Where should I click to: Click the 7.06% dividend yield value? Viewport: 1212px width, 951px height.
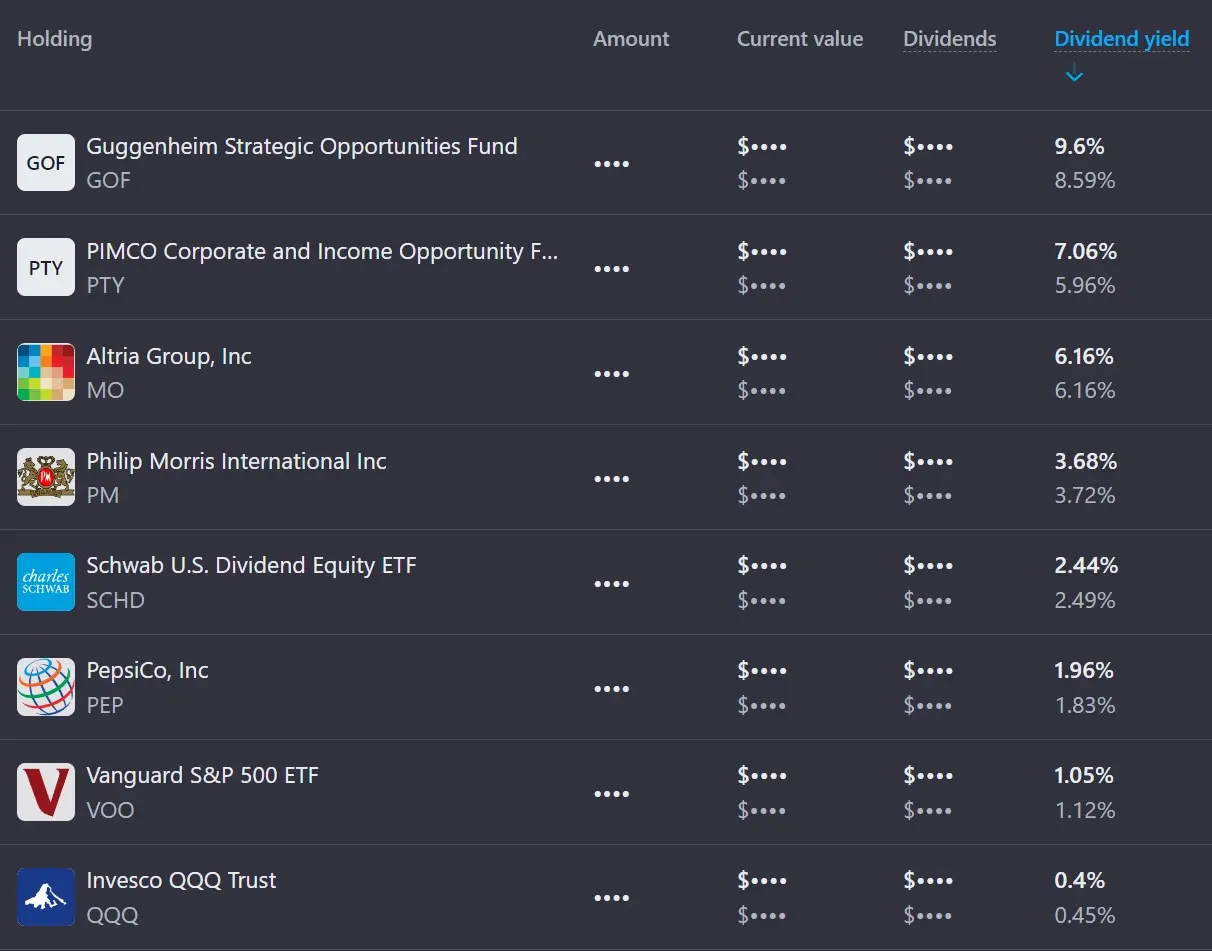1085,251
